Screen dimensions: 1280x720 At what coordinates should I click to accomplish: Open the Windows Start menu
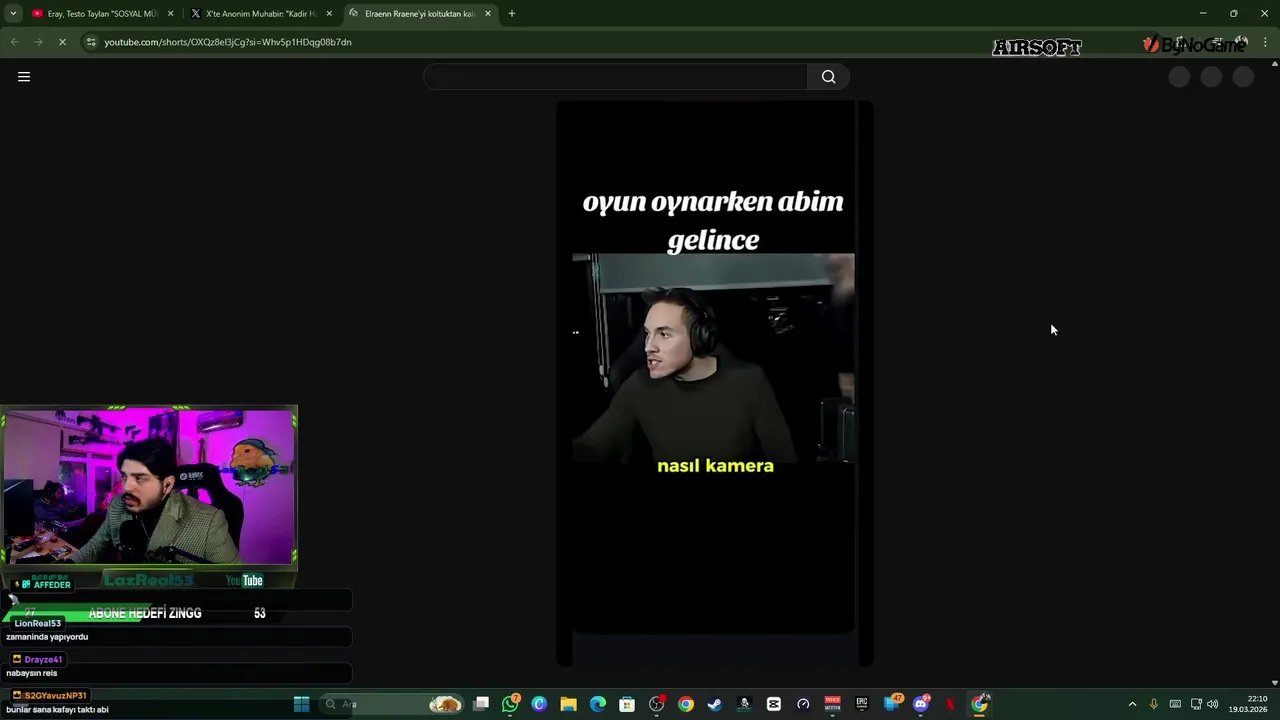(x=301, y=704)
